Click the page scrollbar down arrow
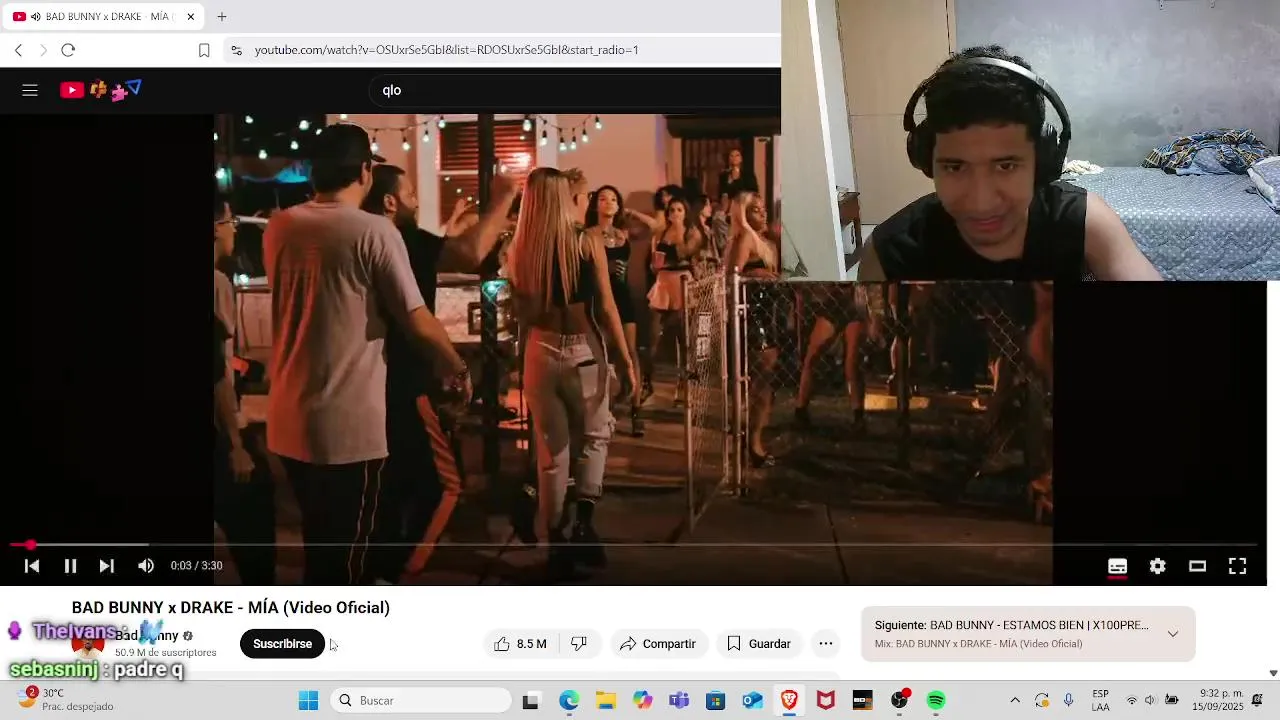Screen dimensions: 1280x720 (1273, 673)
